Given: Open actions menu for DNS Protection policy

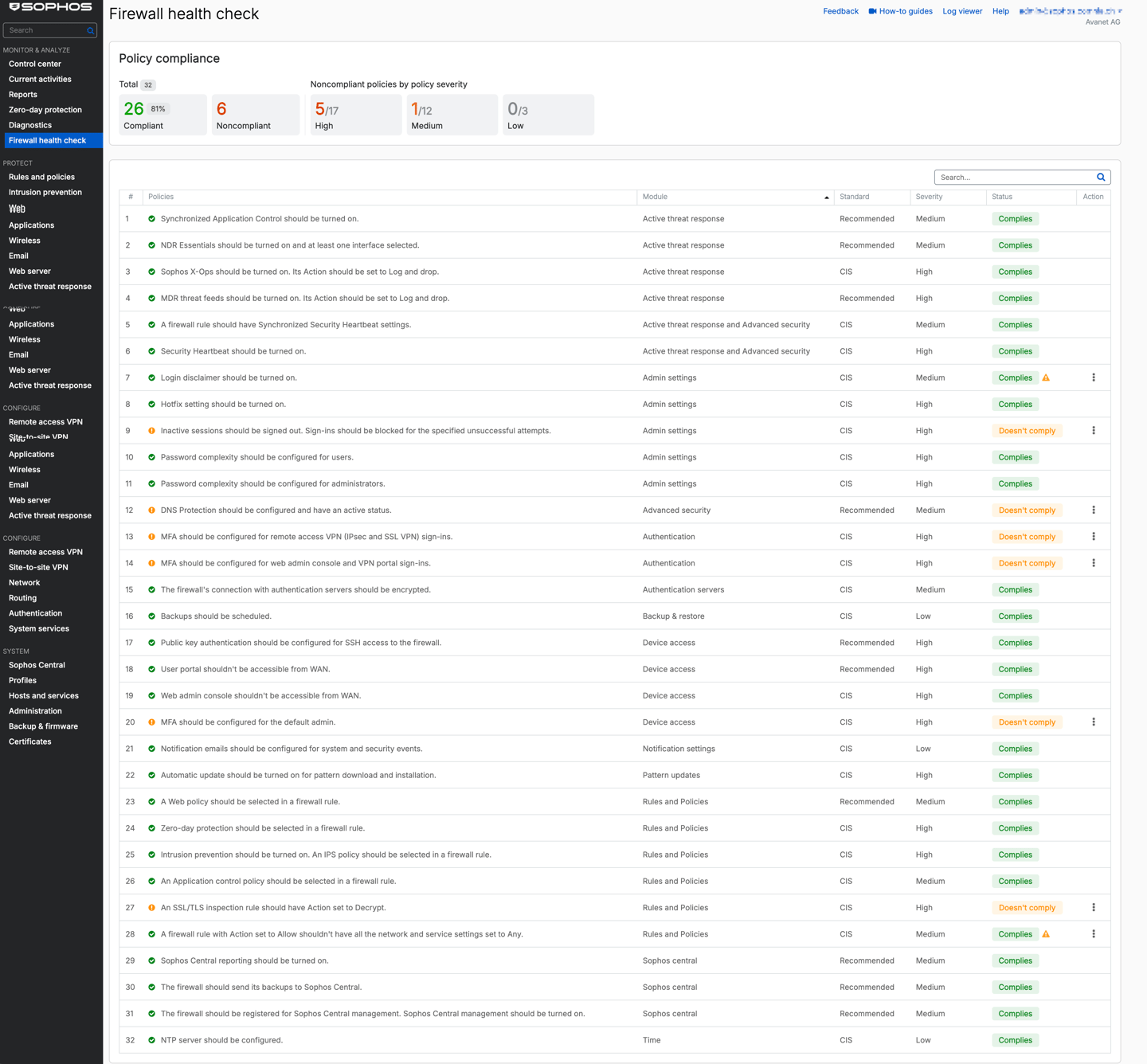Looking at the screenshot, I should (1094, 510).
